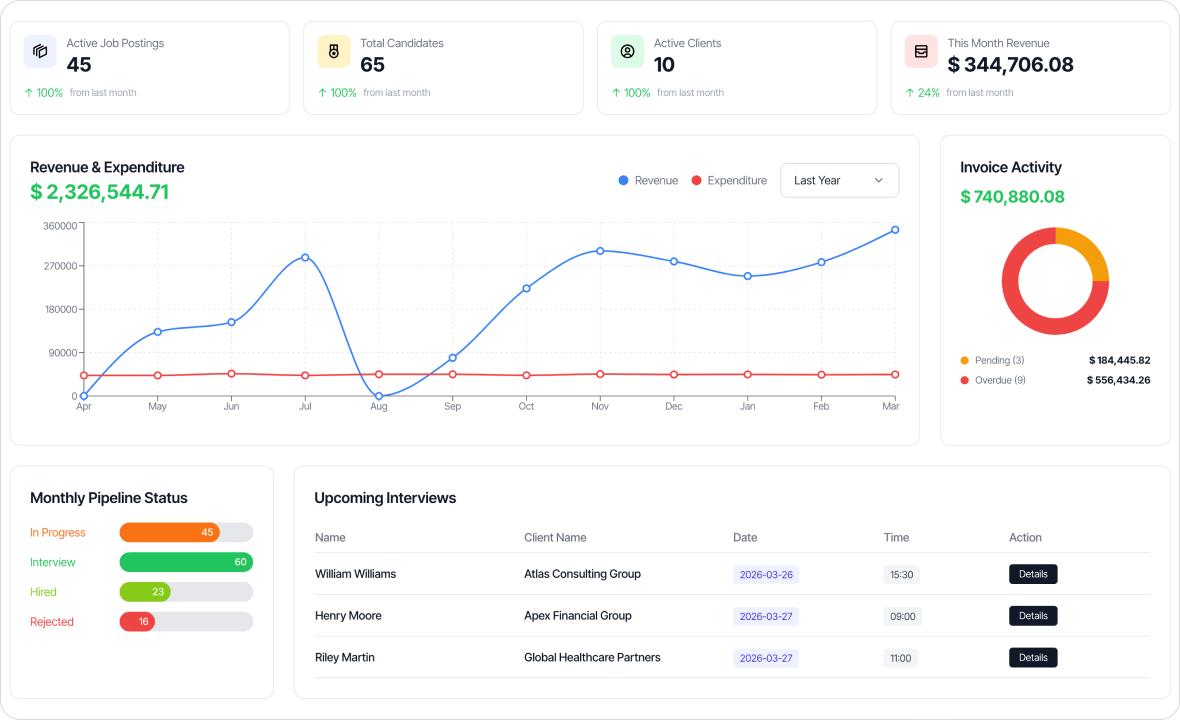The image size is (1180, 720).
Task: Click the dropdown chevron next to Last Year
Action: (x=878, y=180)
